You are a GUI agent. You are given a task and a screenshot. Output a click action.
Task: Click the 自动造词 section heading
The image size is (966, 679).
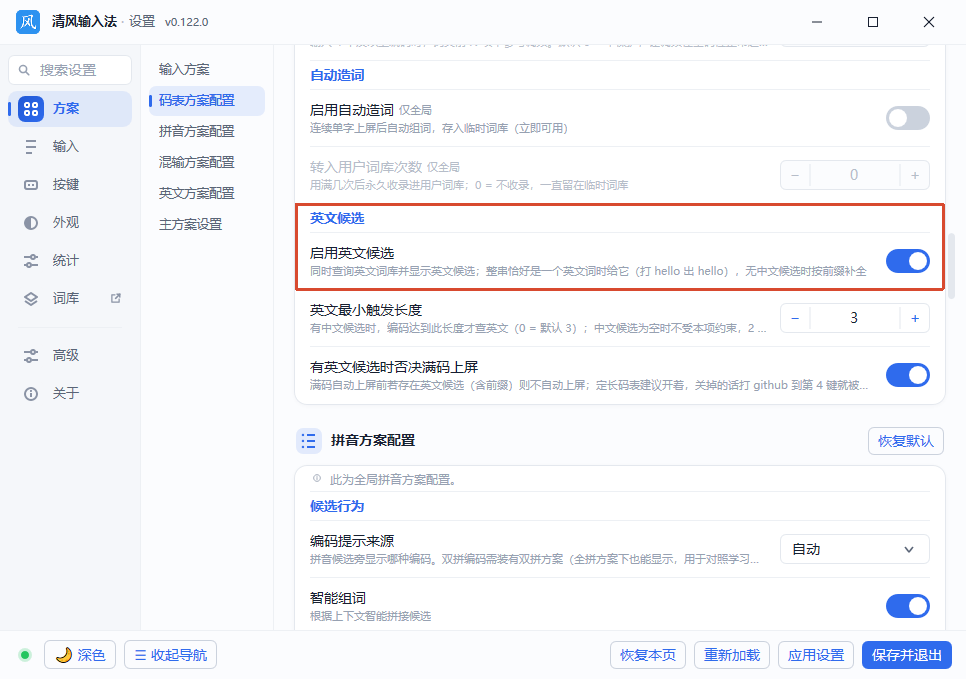pos(337,75)
